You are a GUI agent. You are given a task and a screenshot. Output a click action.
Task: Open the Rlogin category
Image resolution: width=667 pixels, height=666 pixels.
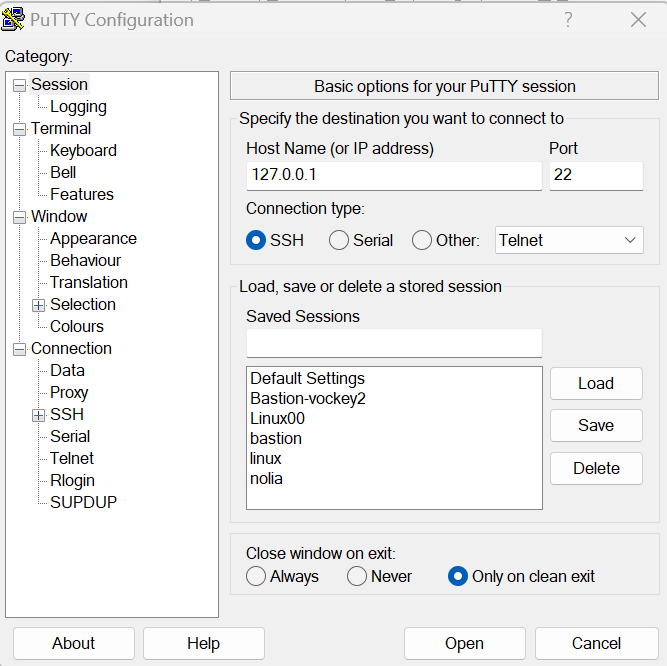72,481
